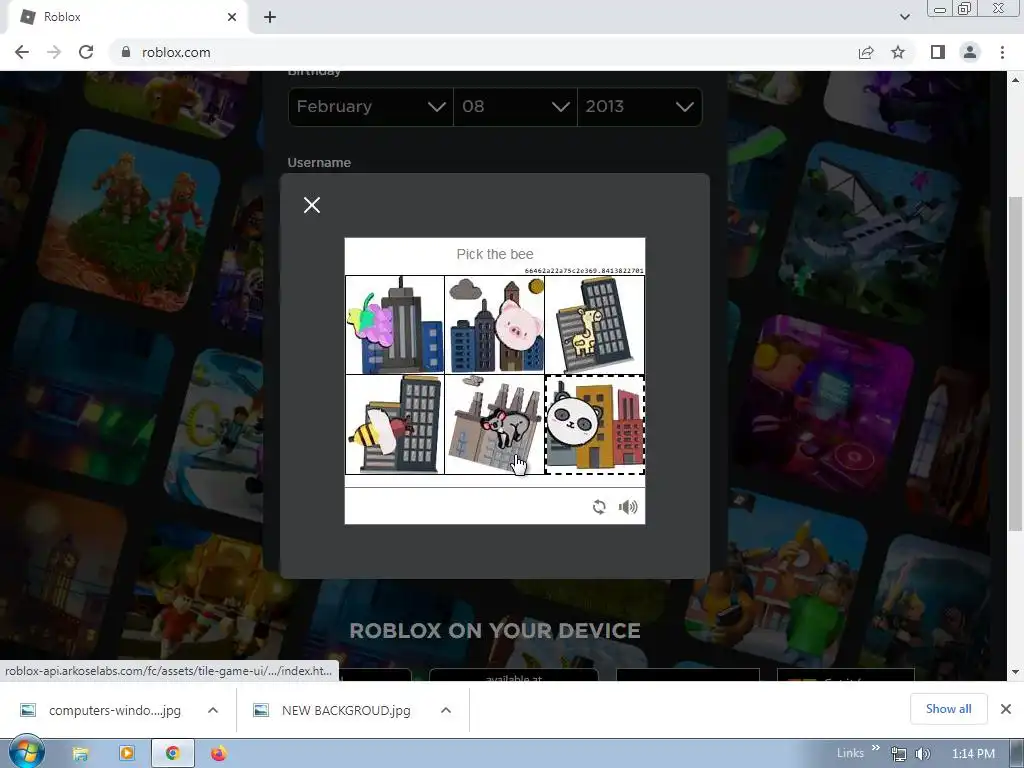Screen dimensions: 1024x768
Task: Show all downloads
Action: [948, 709]
